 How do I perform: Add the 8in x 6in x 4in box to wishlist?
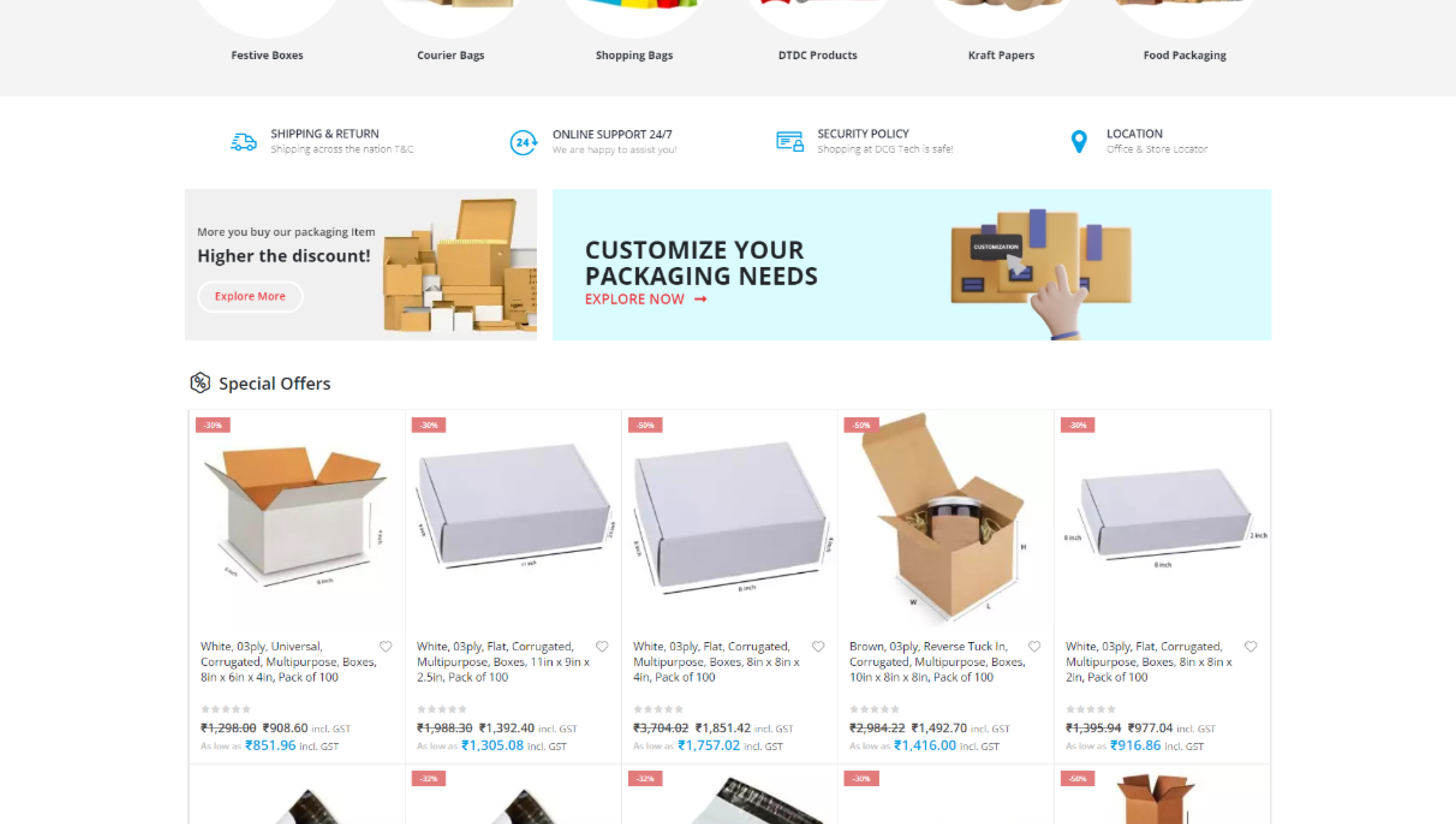tap(385, 646)
